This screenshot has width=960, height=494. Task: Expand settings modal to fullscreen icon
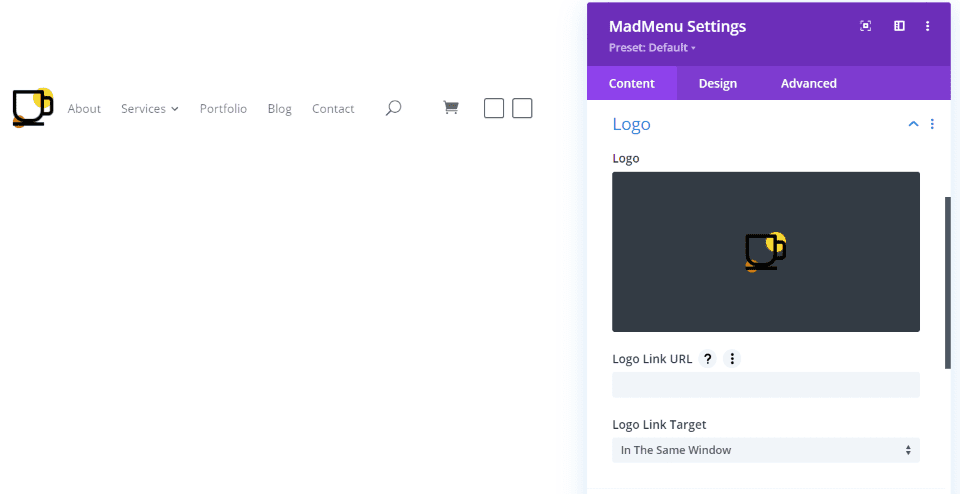coord(865,26)
